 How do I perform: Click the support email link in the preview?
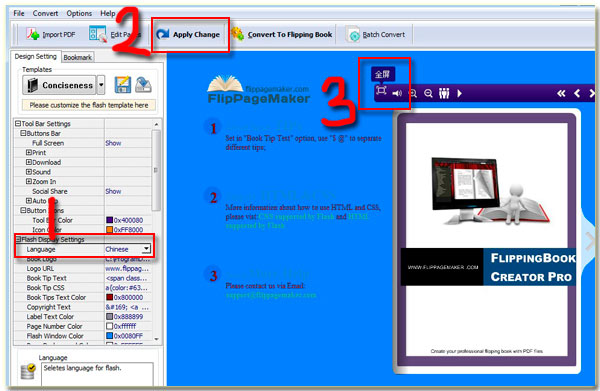tap(271, 295)
